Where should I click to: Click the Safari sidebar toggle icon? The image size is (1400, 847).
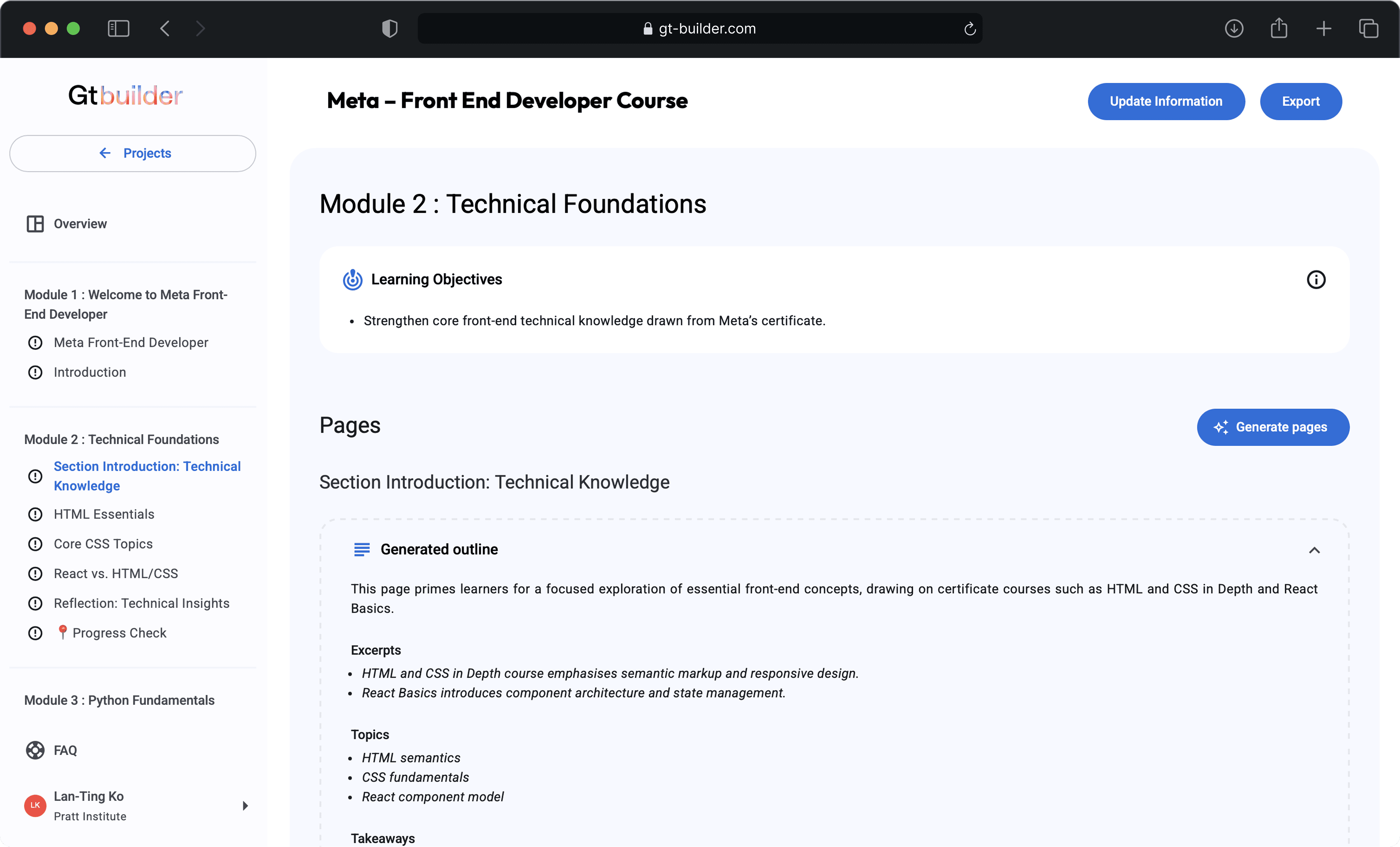click(118, 28)
